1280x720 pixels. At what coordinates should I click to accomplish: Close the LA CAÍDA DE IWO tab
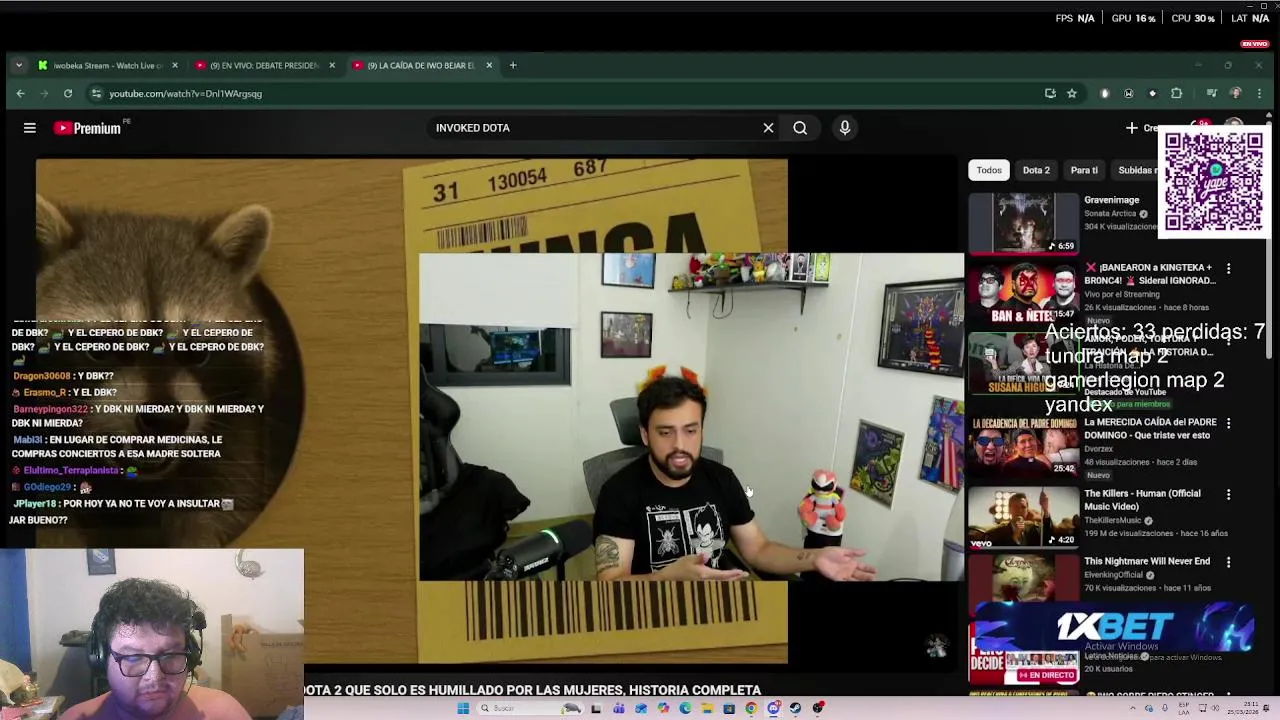coord(489,65)
